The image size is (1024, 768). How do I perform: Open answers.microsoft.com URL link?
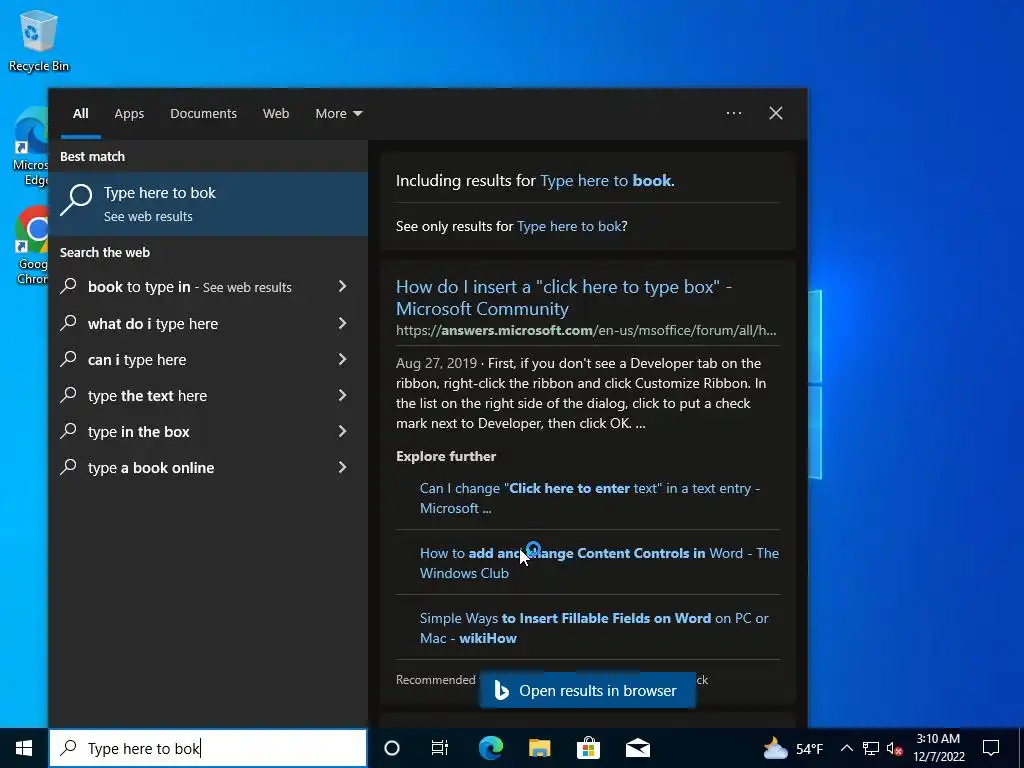coord(586,330)
